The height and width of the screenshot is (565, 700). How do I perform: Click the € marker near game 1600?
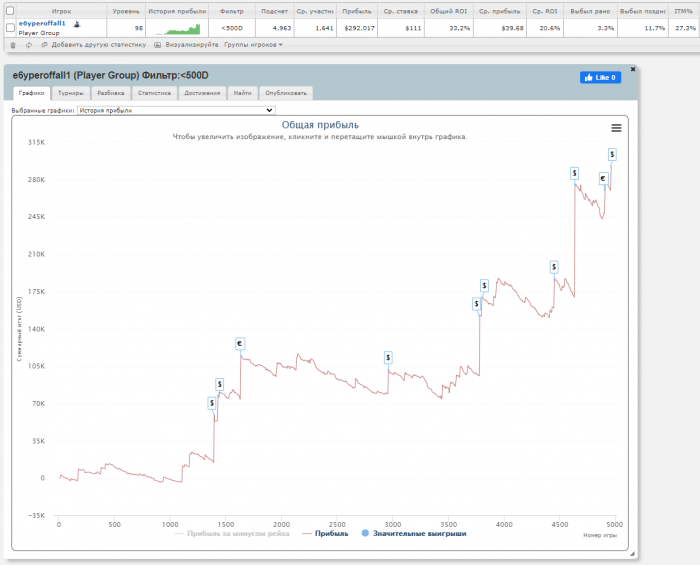pyautogui.click(x=240, y=344)
